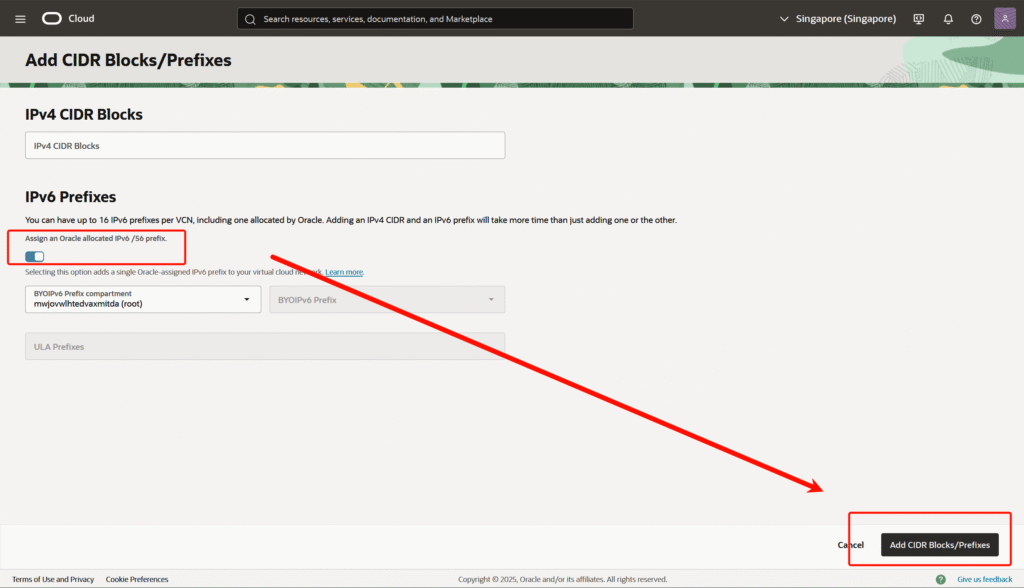Open Terms of Use and Privacy
1024x588 pixels.
click(53, 579)
